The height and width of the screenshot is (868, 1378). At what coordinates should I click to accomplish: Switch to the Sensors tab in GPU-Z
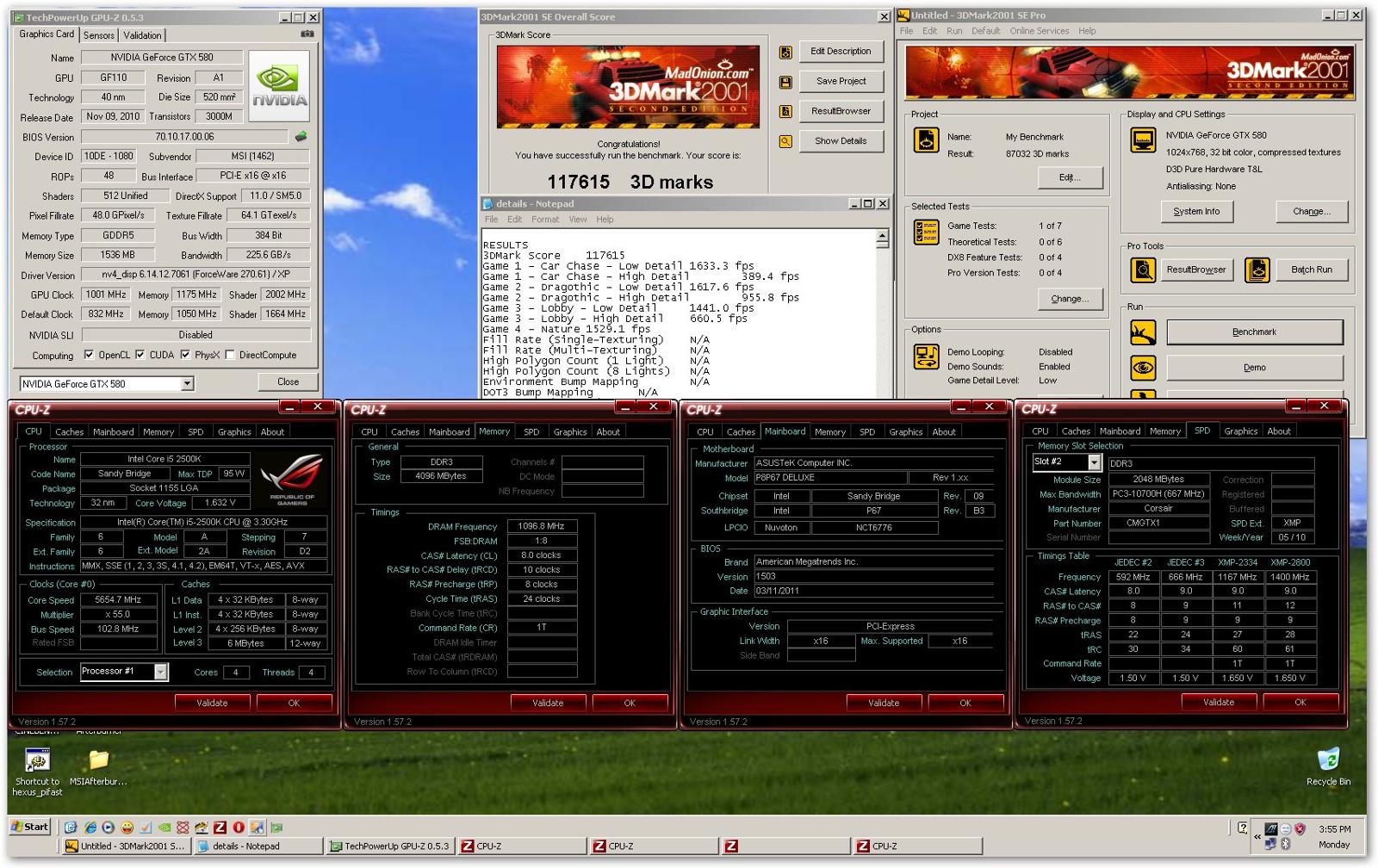(x=98, y=35)
